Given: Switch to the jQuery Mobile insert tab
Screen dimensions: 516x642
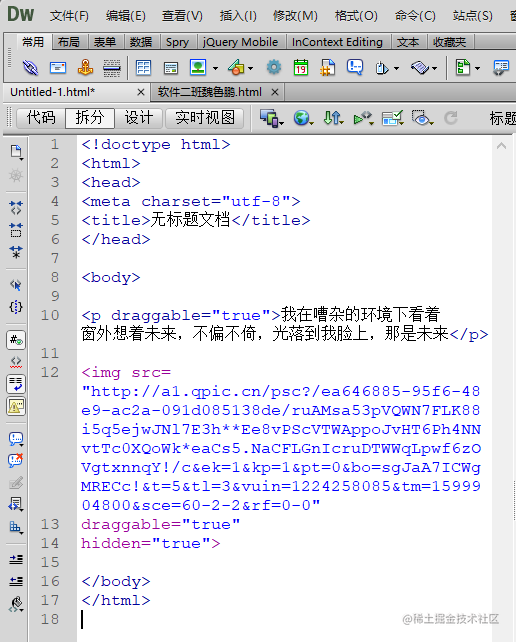Looking at the screenshot, I should pos(240,42).
